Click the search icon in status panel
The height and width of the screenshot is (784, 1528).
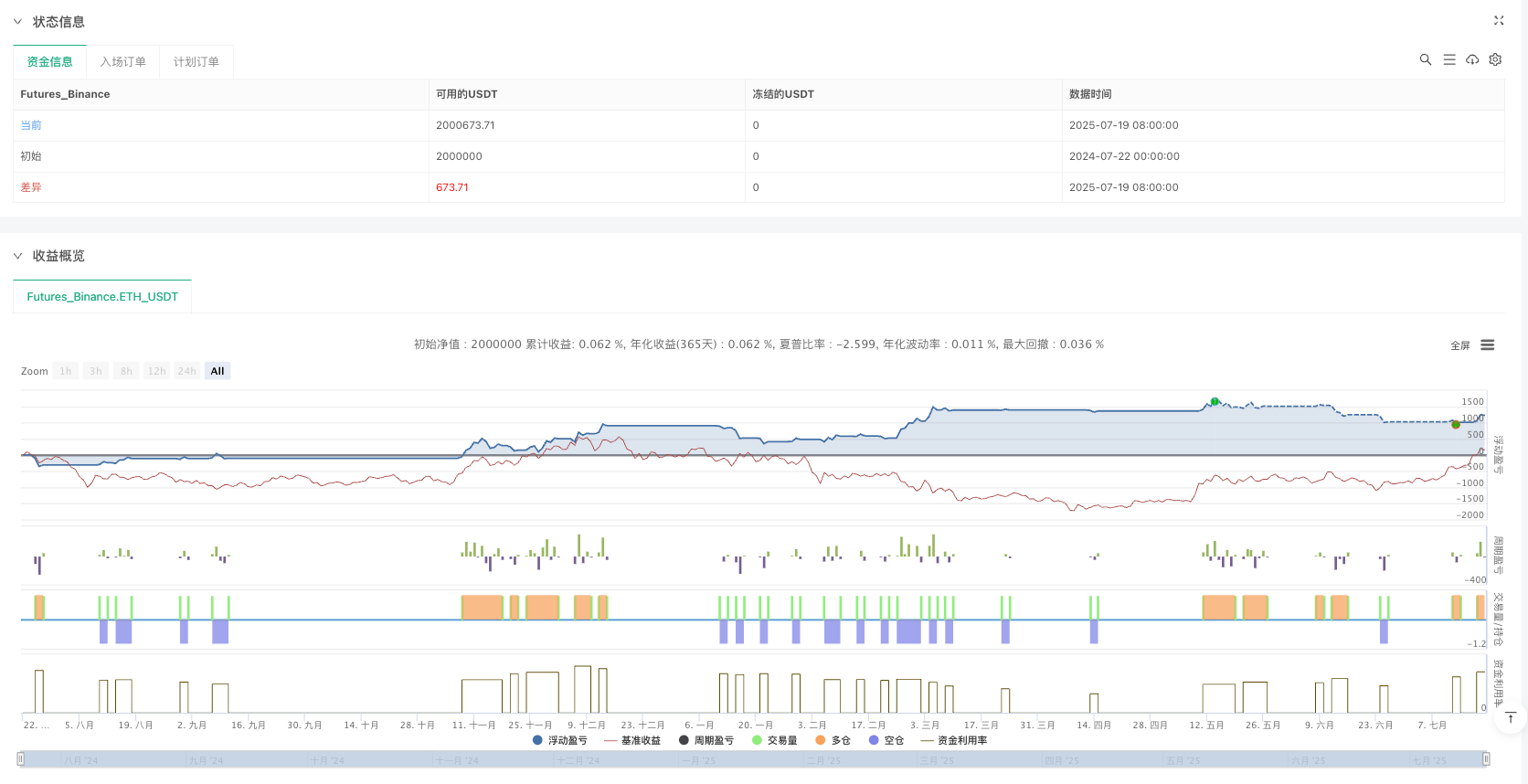[1425, 59]
